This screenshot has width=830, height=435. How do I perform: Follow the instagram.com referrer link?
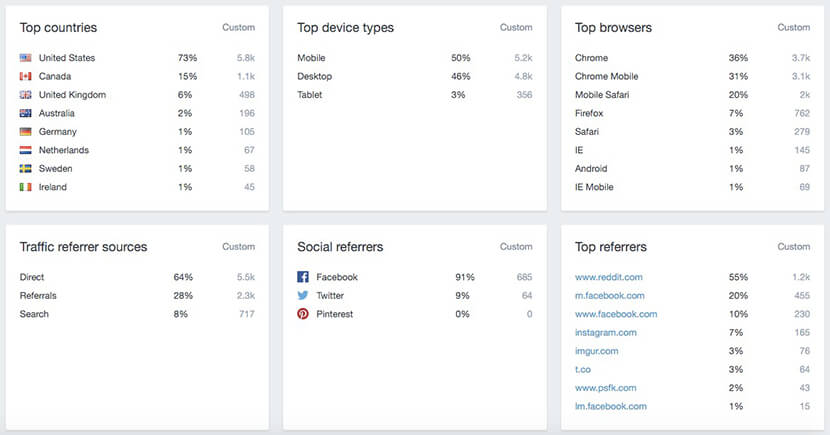click(605, 332)
